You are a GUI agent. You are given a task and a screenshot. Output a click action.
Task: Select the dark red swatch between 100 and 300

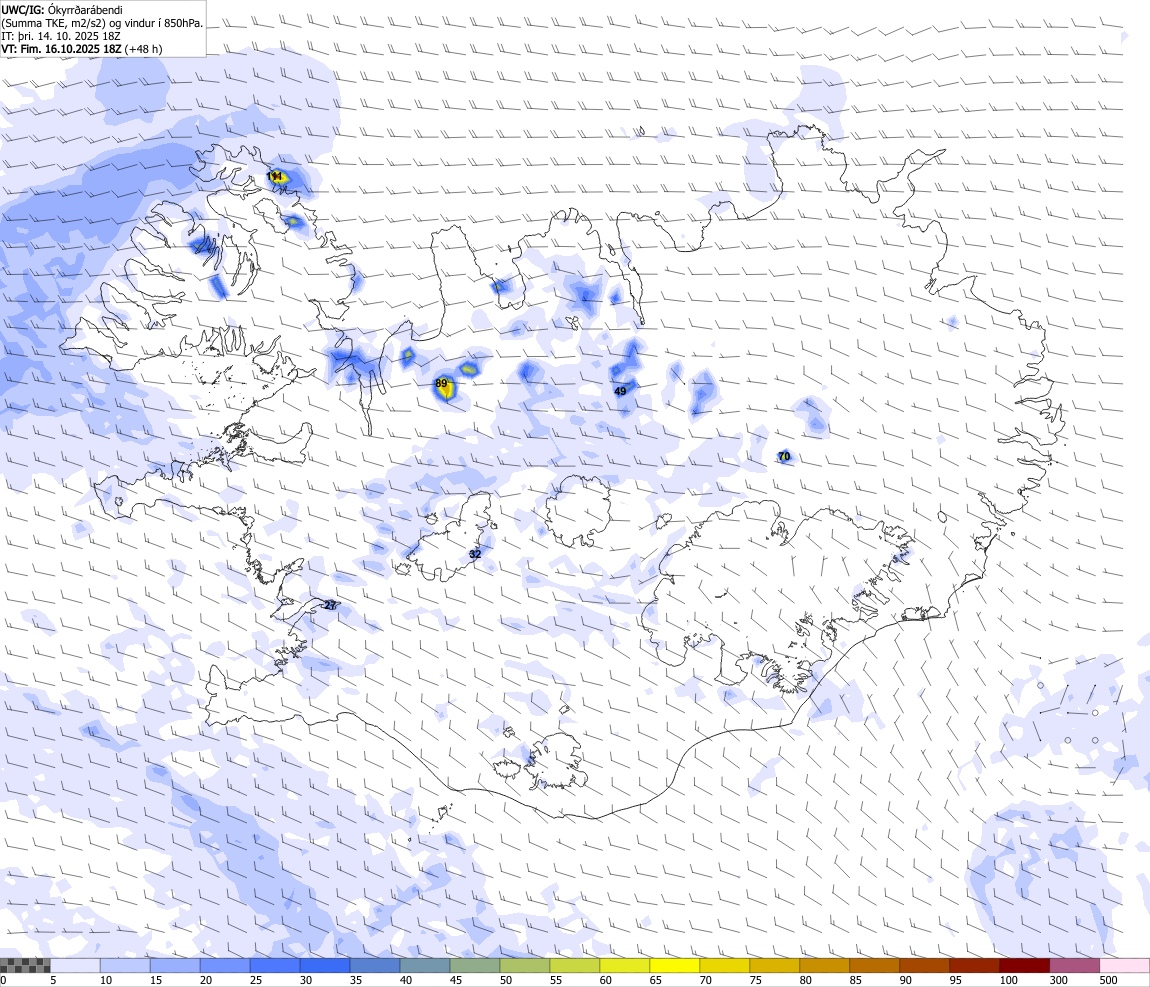pyautogui.click(x=1025, y=965)
